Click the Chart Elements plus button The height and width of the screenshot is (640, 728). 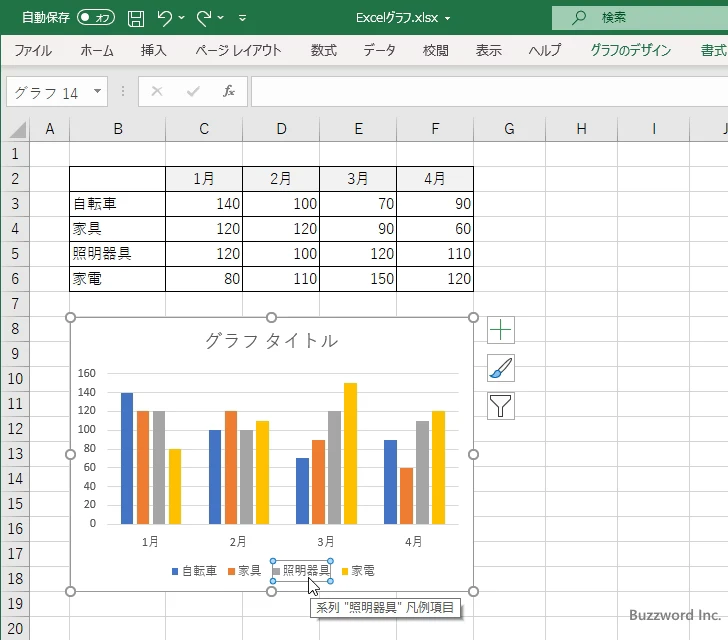[x=500, y=330]
